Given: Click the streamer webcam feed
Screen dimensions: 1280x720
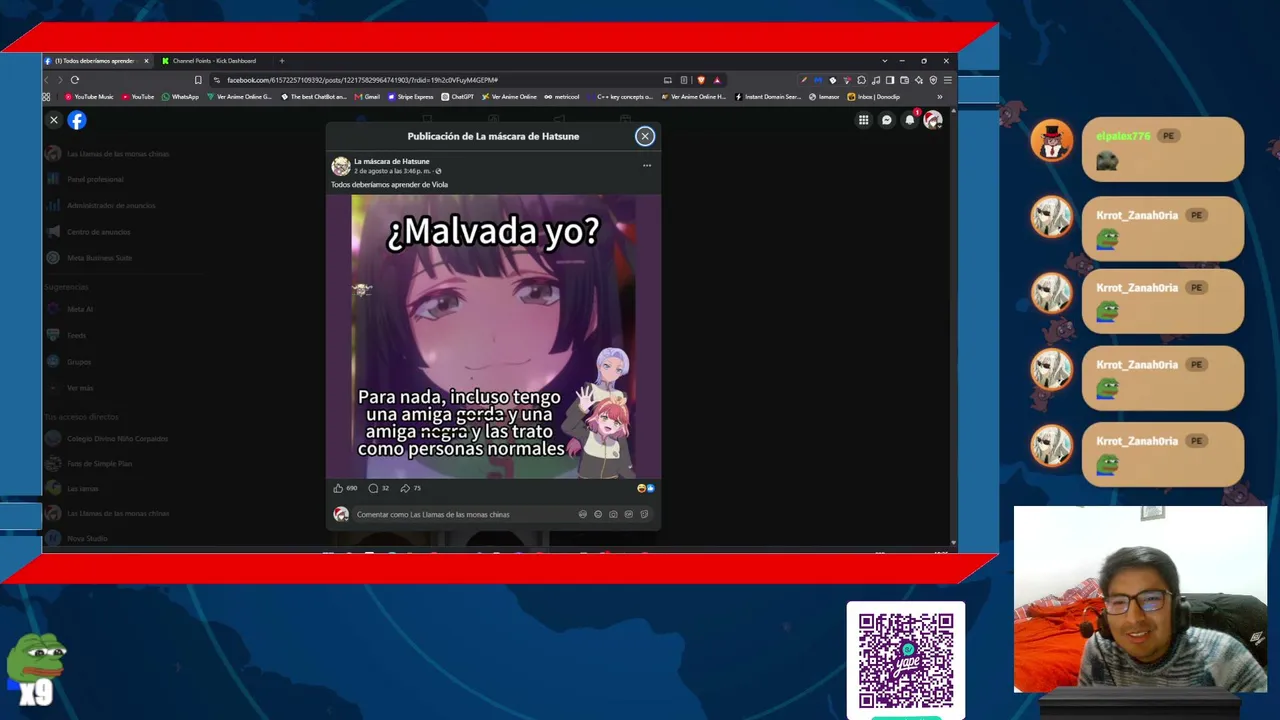Looking at the screenshot, I should click(1140, 599).
